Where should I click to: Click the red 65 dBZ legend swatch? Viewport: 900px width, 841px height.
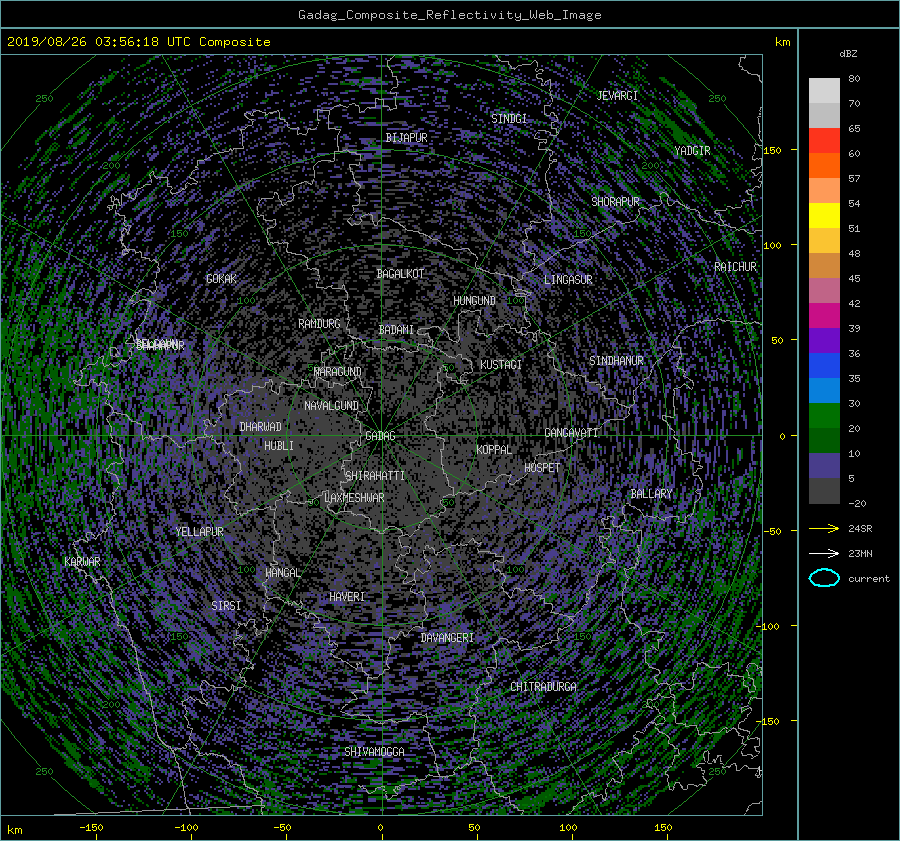pos(824,140)
